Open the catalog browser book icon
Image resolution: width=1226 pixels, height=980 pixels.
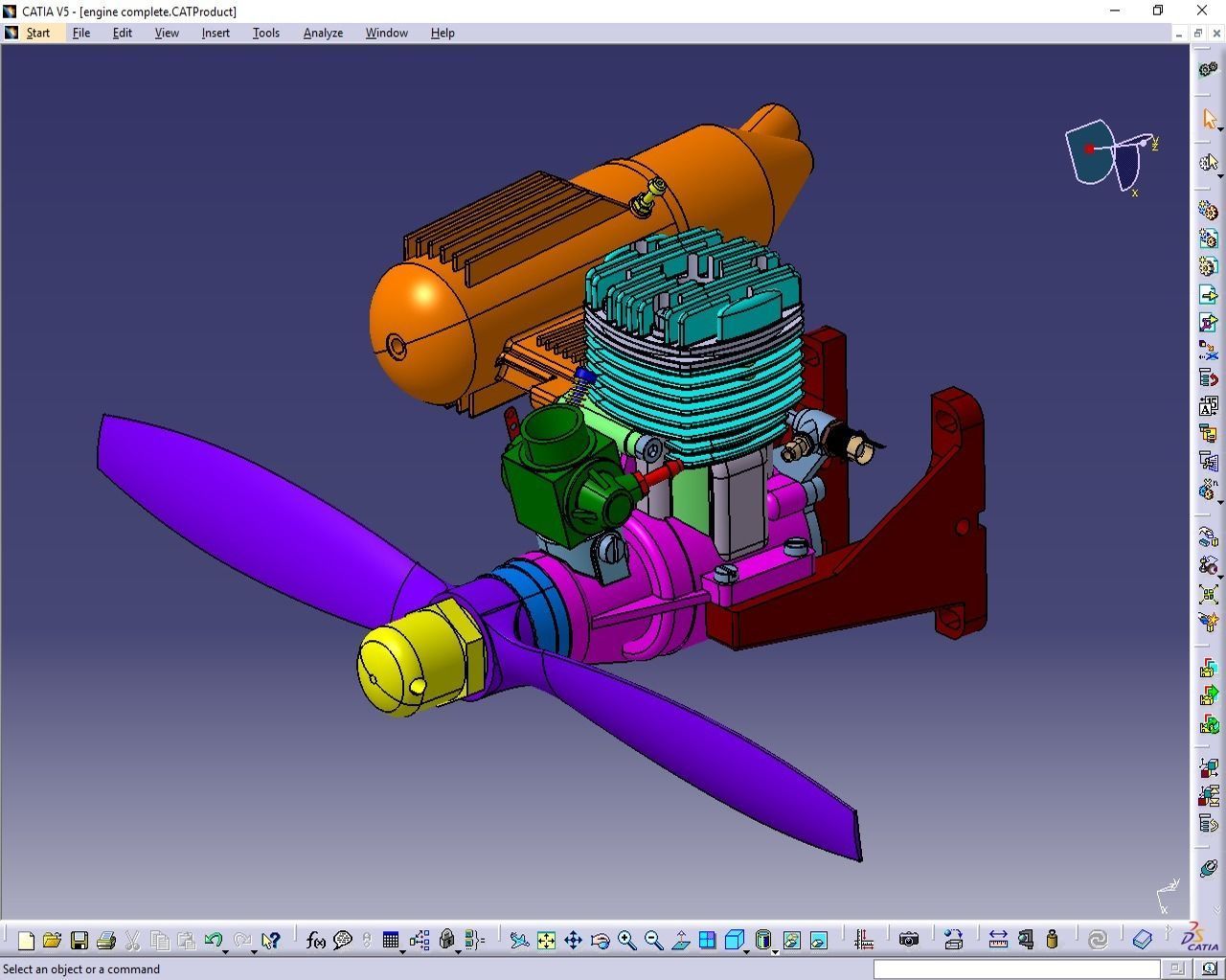tap(1142, 940)
